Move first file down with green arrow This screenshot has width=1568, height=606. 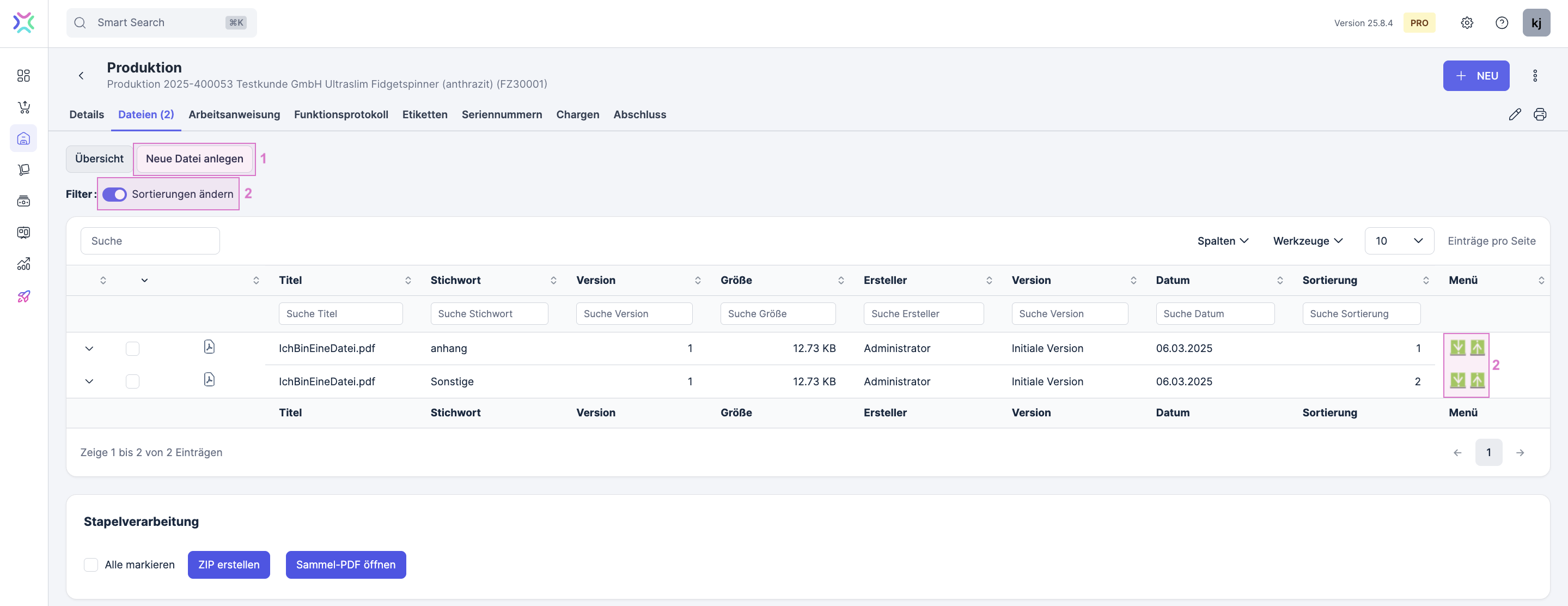coord(1457,348)
